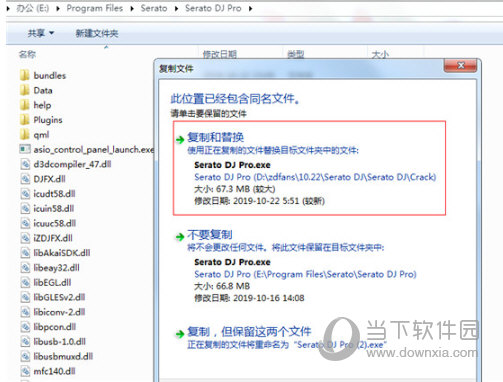Sort by 大小 column header

click(x=380, y=54)
